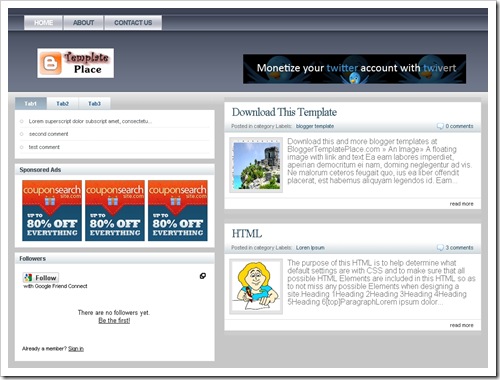Open the 'HTML' post title
This screenshot has height=380, width=500.
coord(247,234)
